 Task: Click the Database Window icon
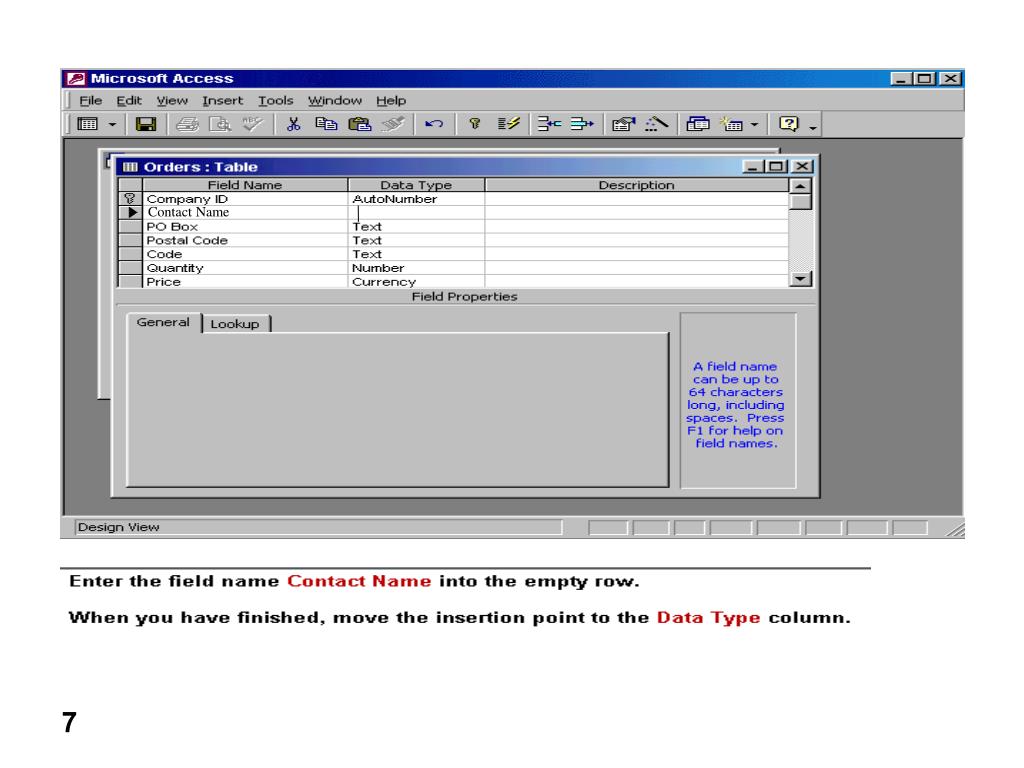point(697,123)
